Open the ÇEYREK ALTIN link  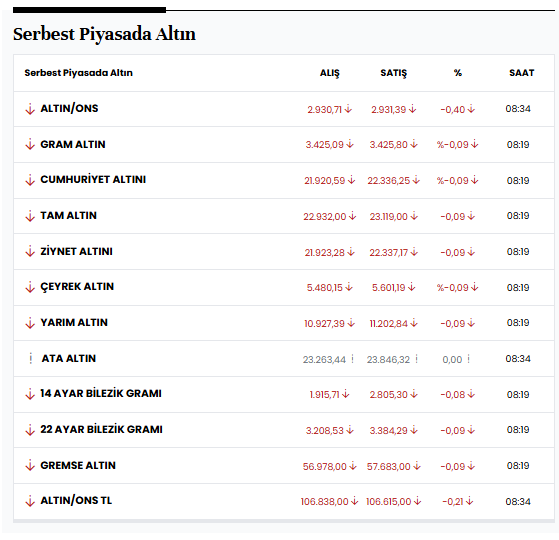(77, 287)
